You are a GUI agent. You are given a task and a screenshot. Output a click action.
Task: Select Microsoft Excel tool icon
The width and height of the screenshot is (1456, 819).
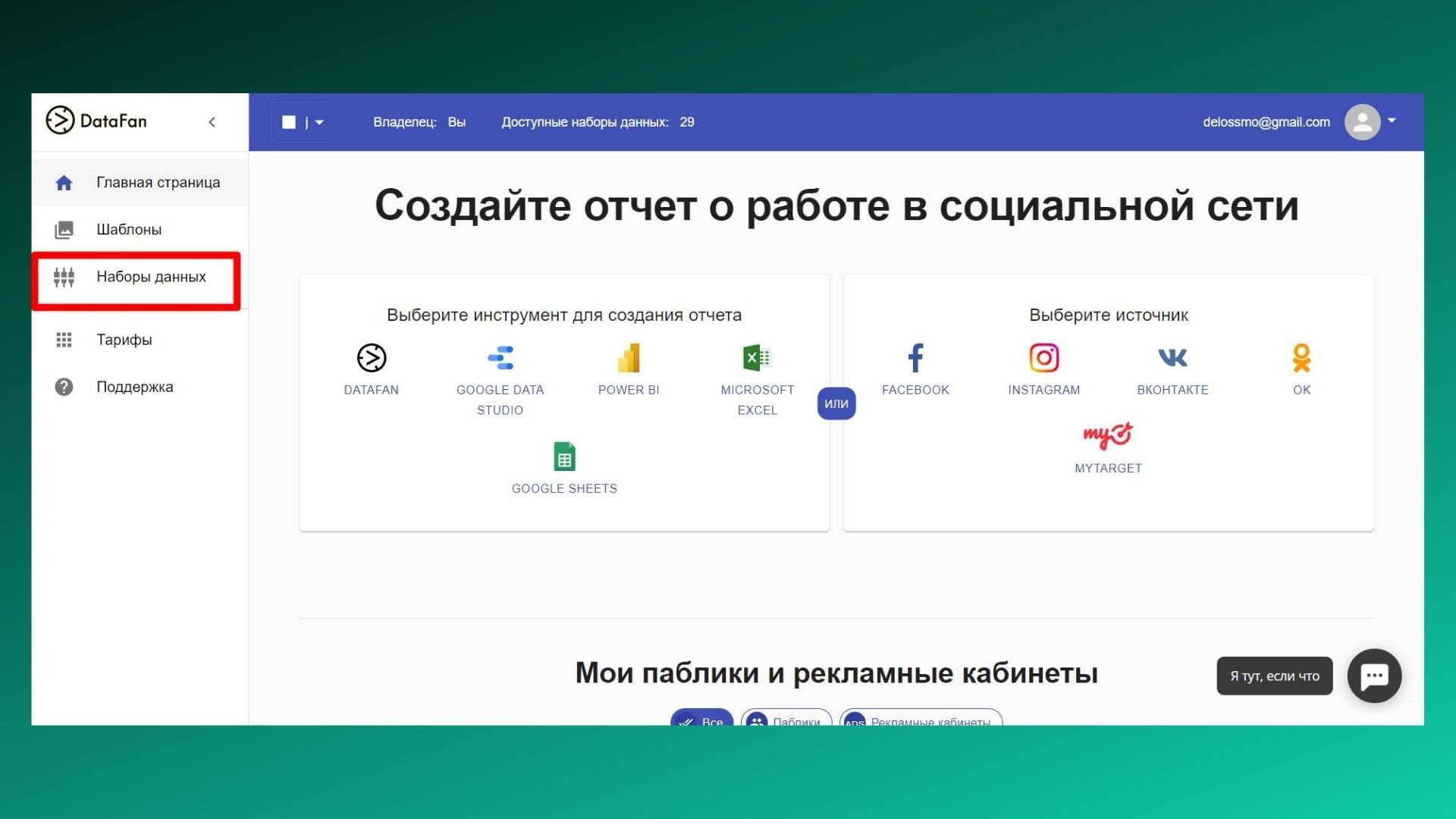pyautogui.click(x=757, y=358)
